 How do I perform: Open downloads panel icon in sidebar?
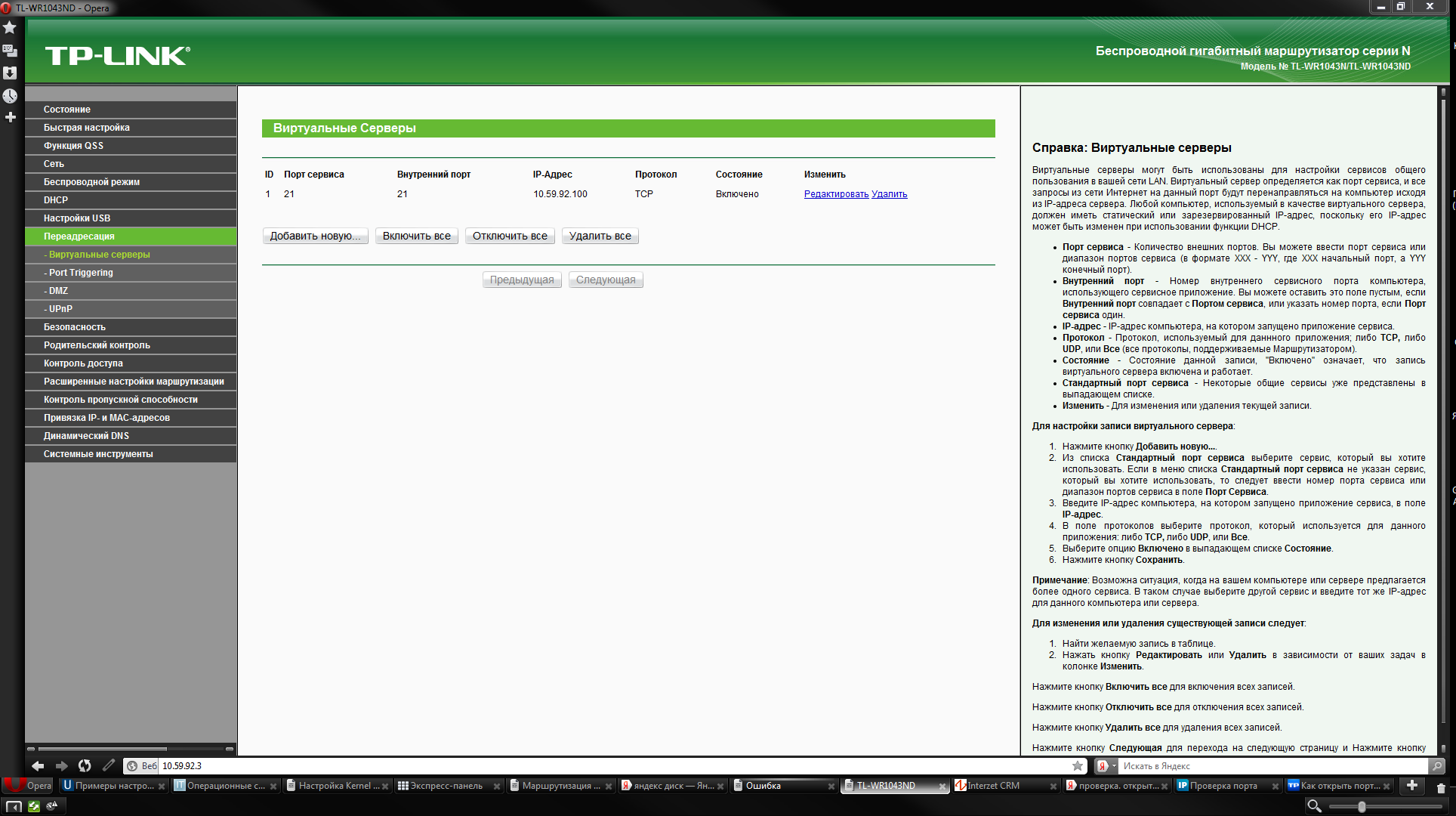pos(10,73)
